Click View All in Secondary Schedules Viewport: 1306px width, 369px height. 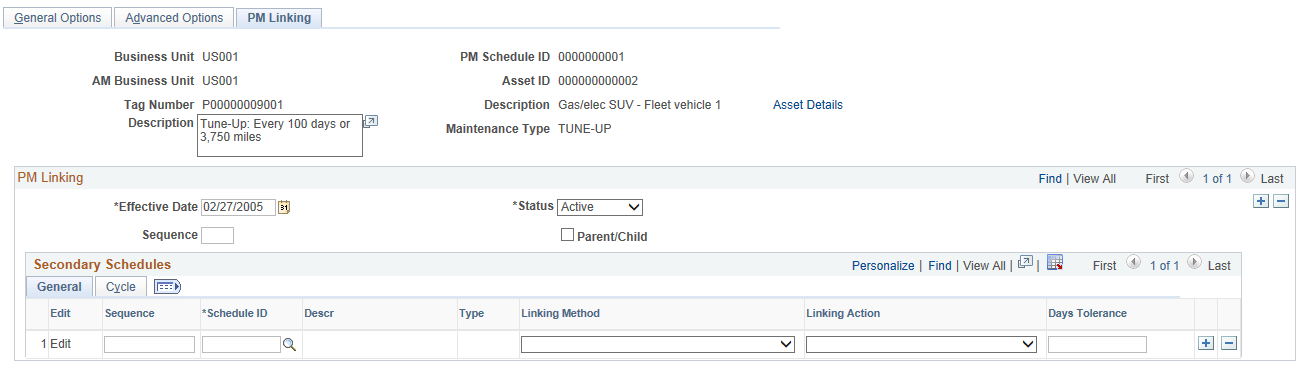tap(984, 266)
